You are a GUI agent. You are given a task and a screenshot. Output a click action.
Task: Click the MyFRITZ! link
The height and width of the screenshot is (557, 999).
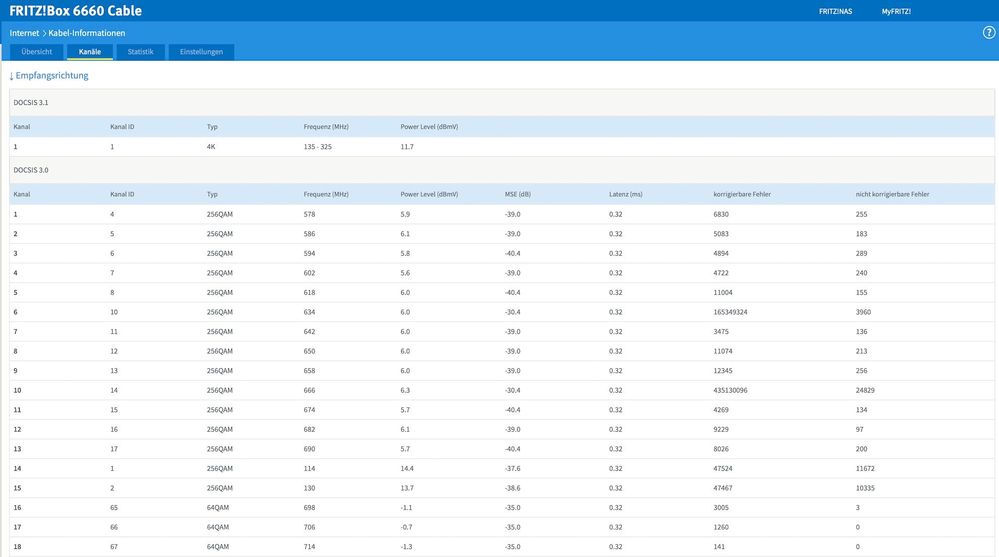pos(896,11)
